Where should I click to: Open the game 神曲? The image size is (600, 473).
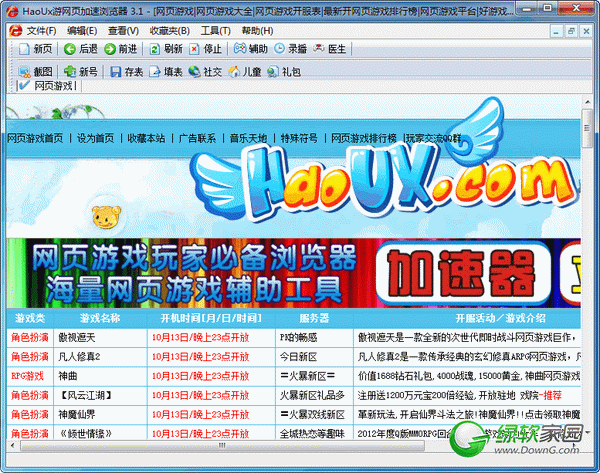coord(67,376)
